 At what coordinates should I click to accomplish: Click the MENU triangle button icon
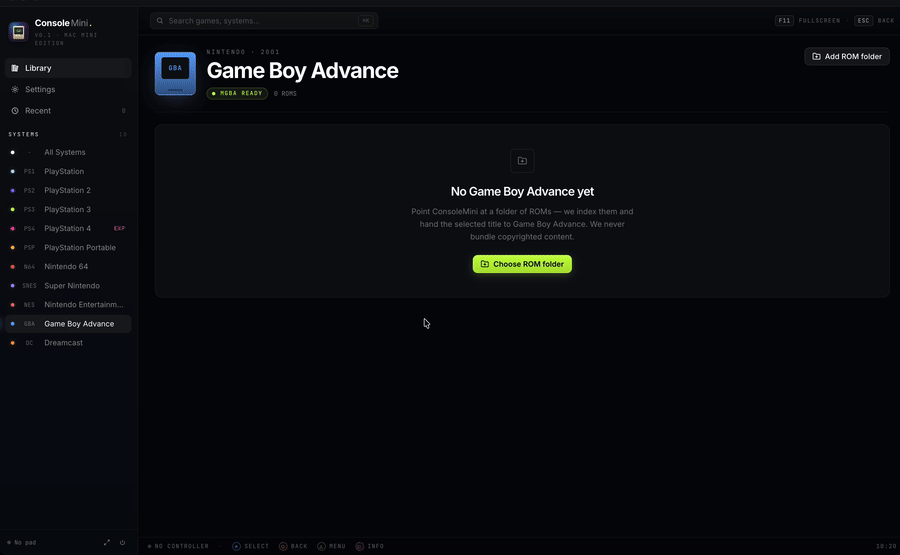pos(321,546)
